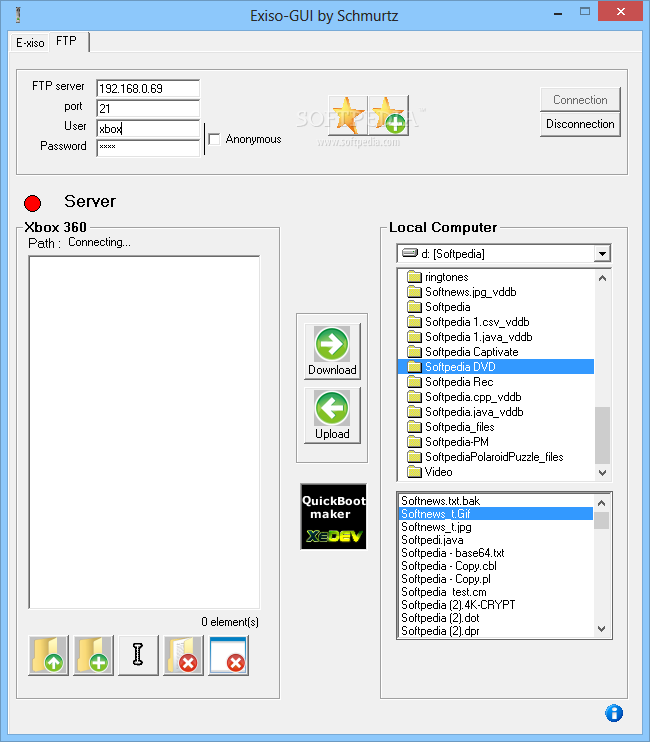
Task: Select the Softpedia DVD folder
Action: [x=496, y=367]
